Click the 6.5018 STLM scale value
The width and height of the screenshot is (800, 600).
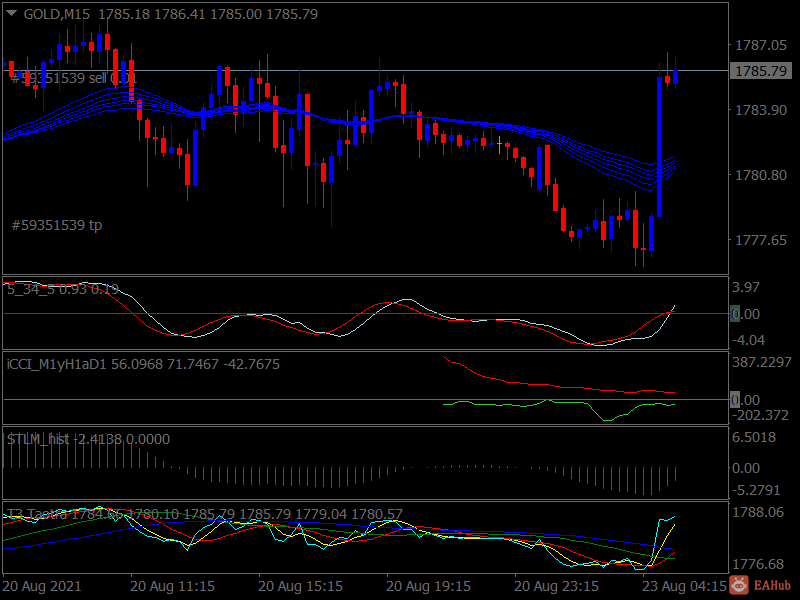(754, 437)
